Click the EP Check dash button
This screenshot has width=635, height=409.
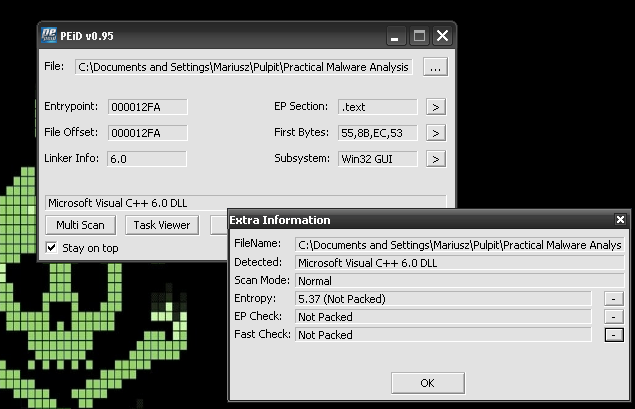tap(614, 317)
